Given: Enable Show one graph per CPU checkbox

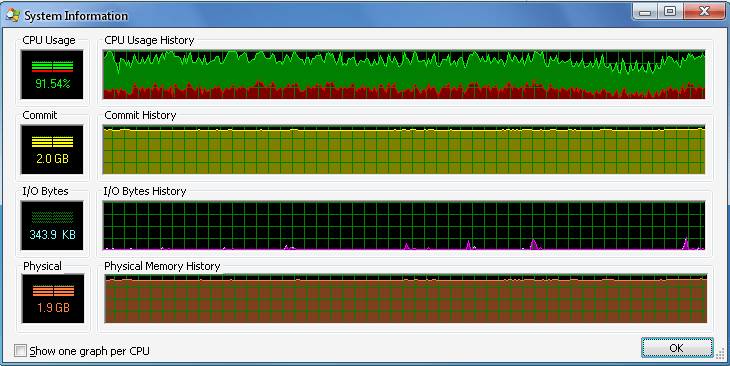Looking at the screenshot, I should pos(20,351).
